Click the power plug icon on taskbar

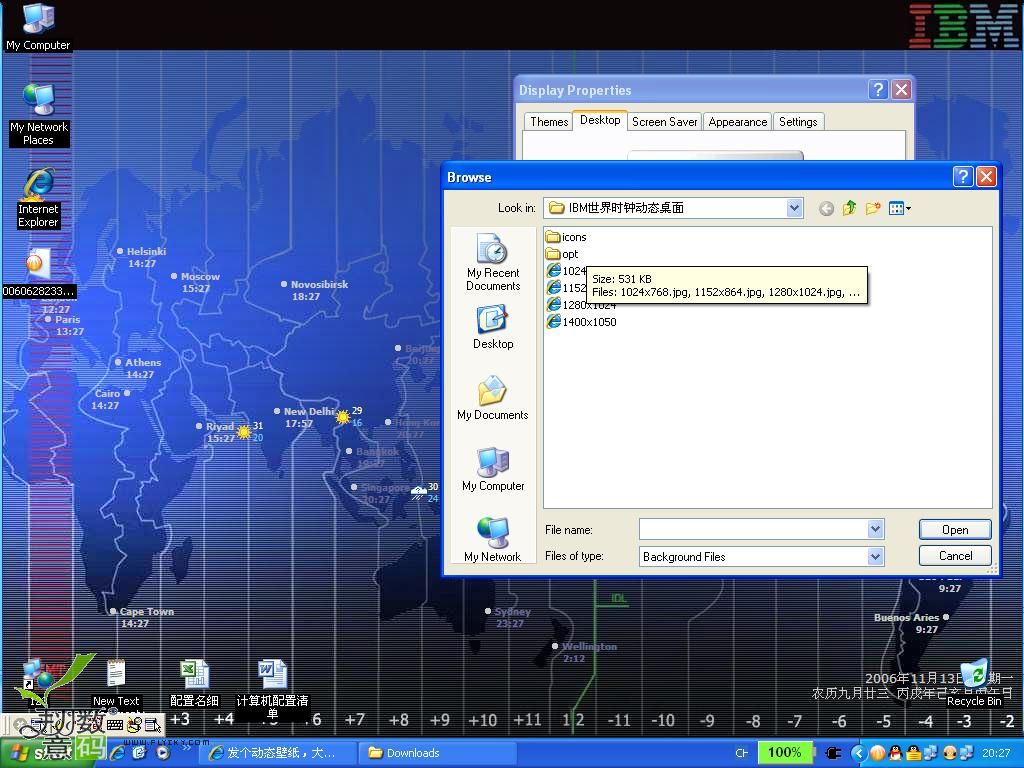click(x=833, y=753)
